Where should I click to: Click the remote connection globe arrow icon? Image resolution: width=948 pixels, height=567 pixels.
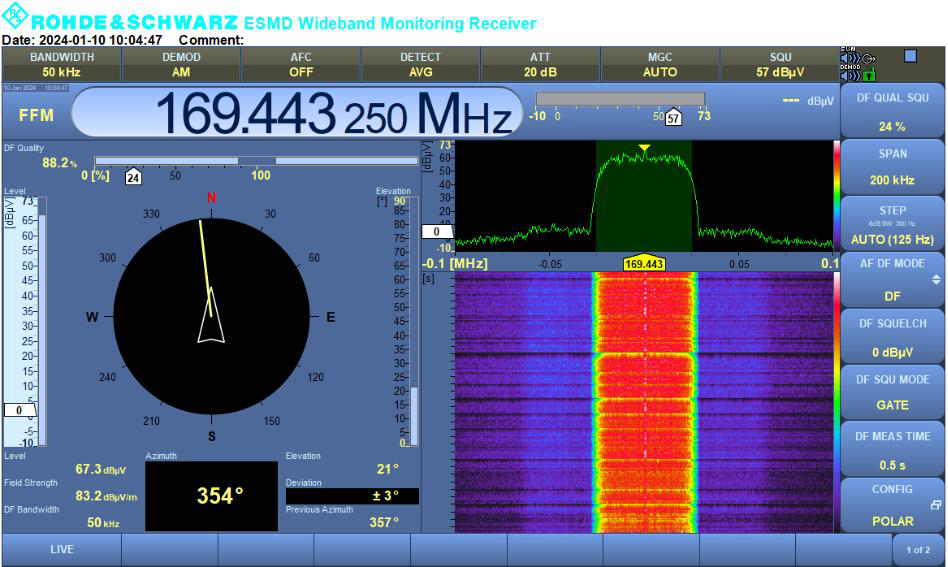868,59
